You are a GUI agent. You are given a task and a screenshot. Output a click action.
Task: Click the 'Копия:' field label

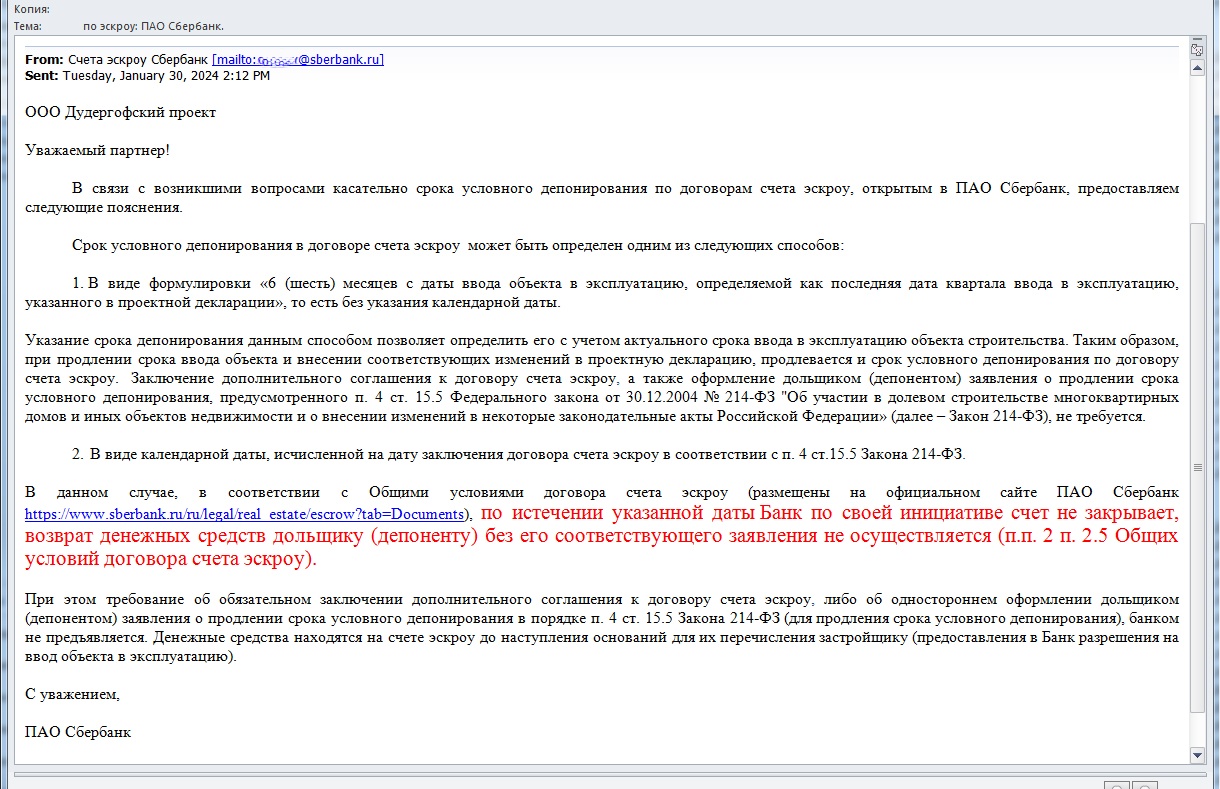pyautogui.click(x=32, y=9)
